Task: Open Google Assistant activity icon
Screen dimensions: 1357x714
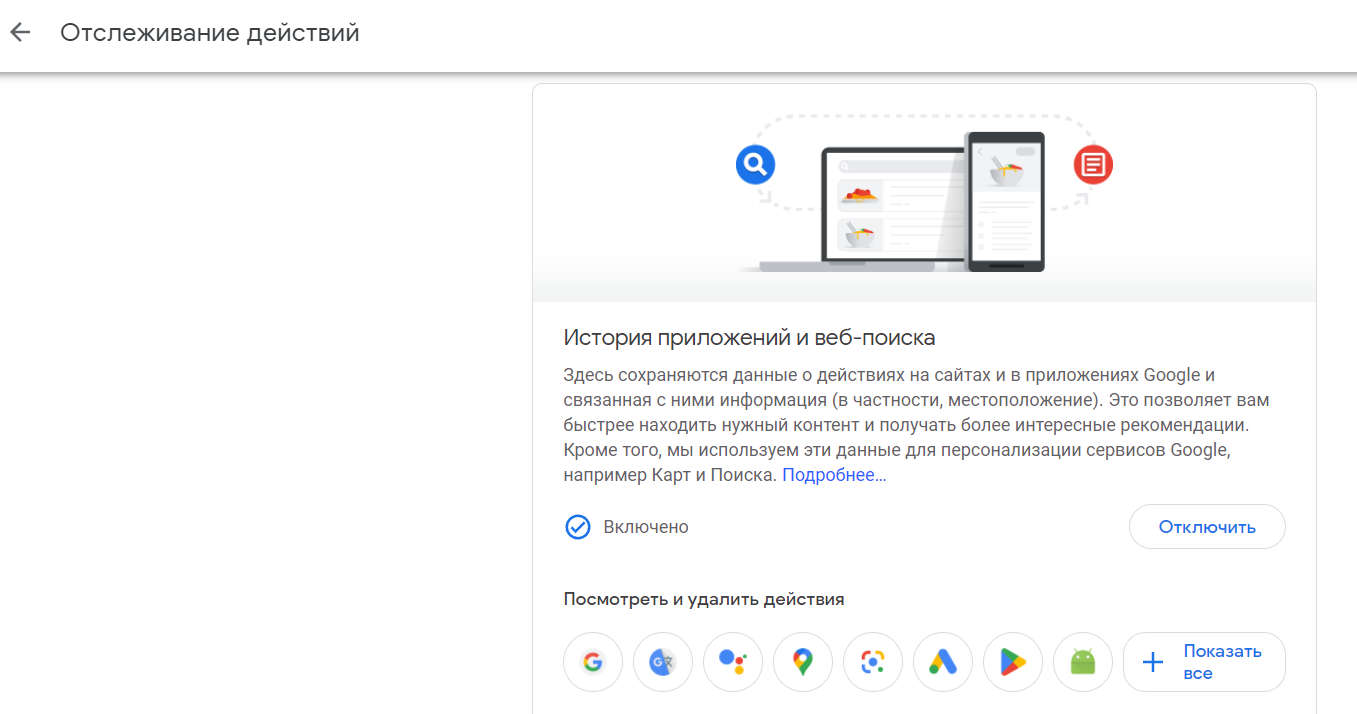Action: [x=733, y=662]
